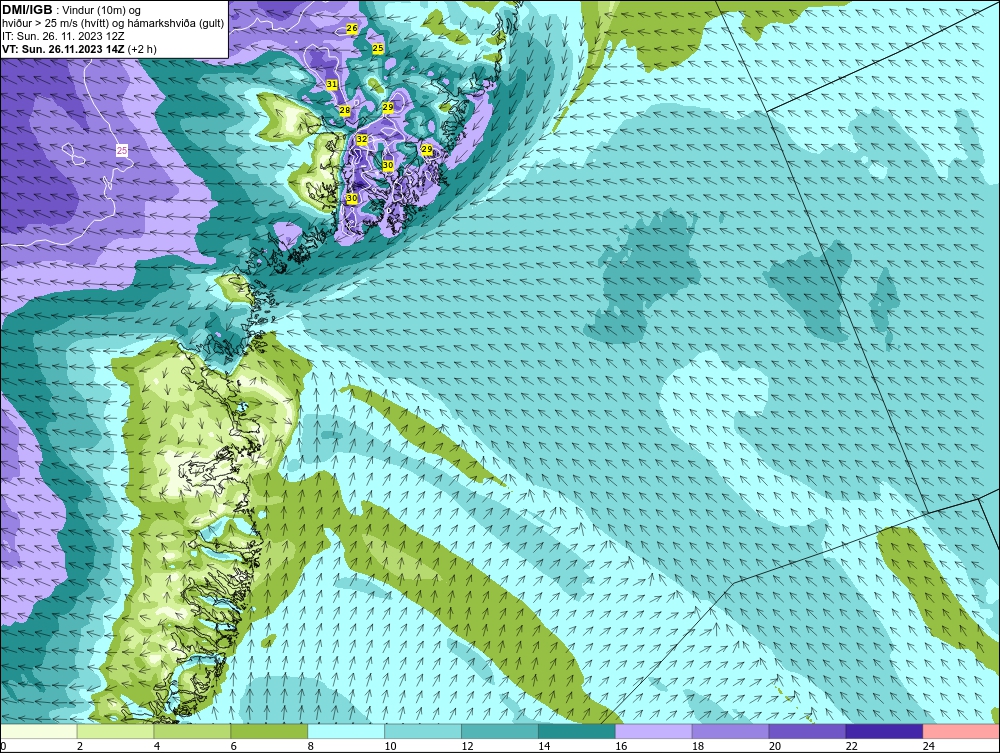Click the yellow gust label 32
This screenshot has width=1000, height=753.
[362, 139]
